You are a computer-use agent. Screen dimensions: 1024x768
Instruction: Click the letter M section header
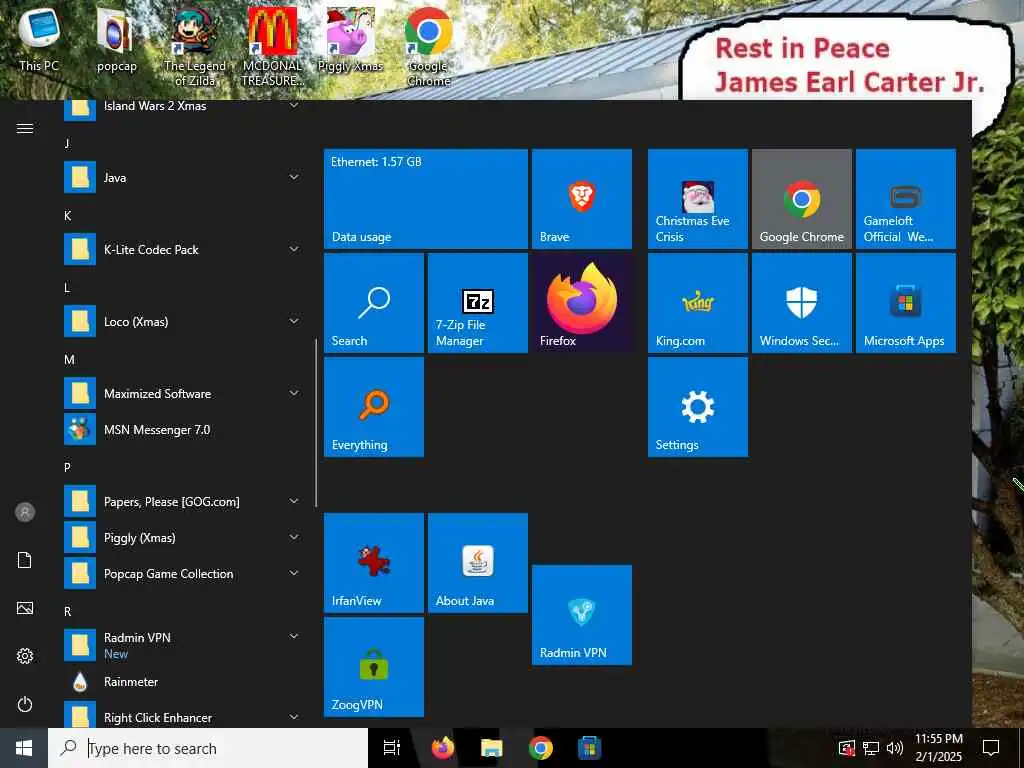[69, 359]
